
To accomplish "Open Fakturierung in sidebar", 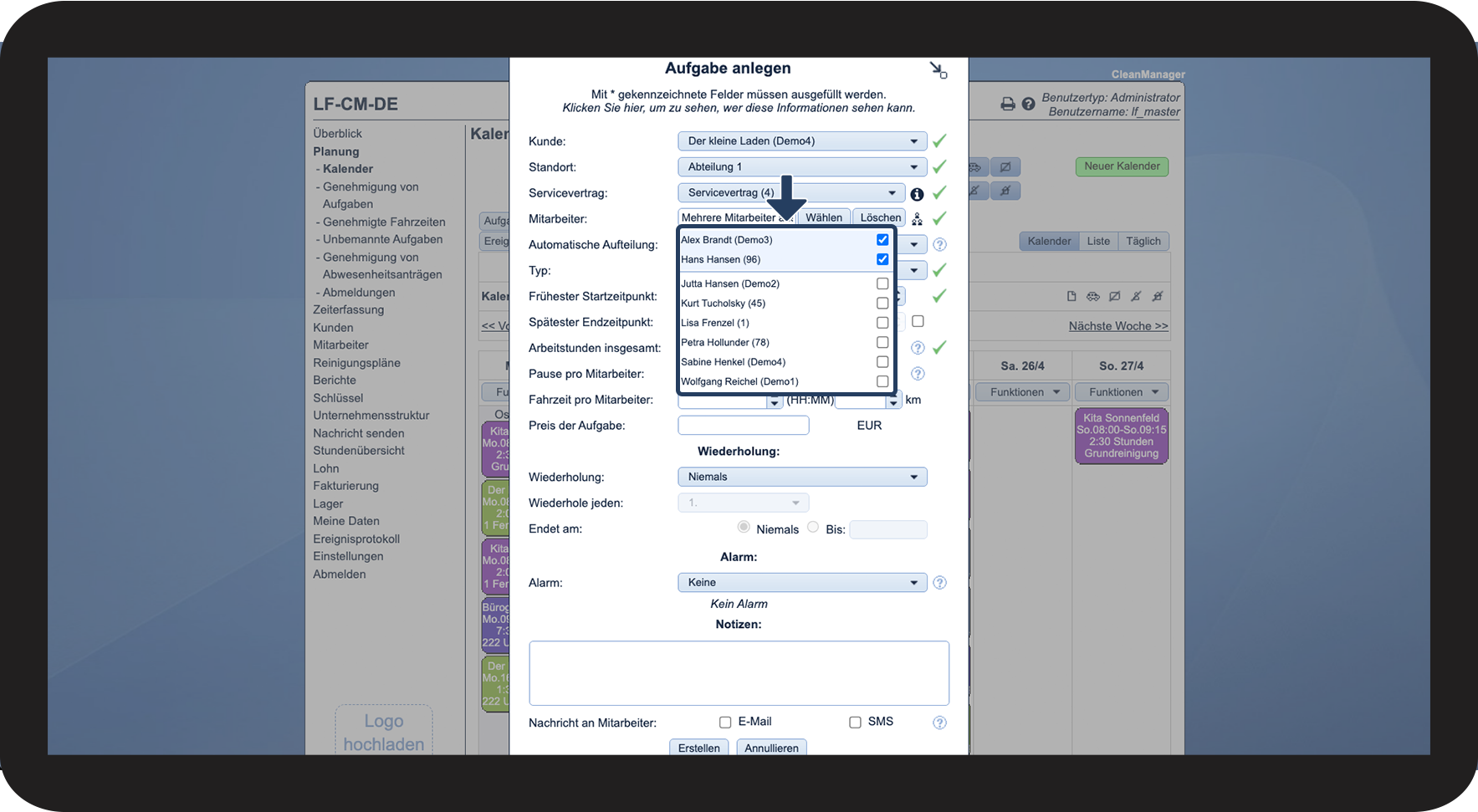I will (346, 486).
